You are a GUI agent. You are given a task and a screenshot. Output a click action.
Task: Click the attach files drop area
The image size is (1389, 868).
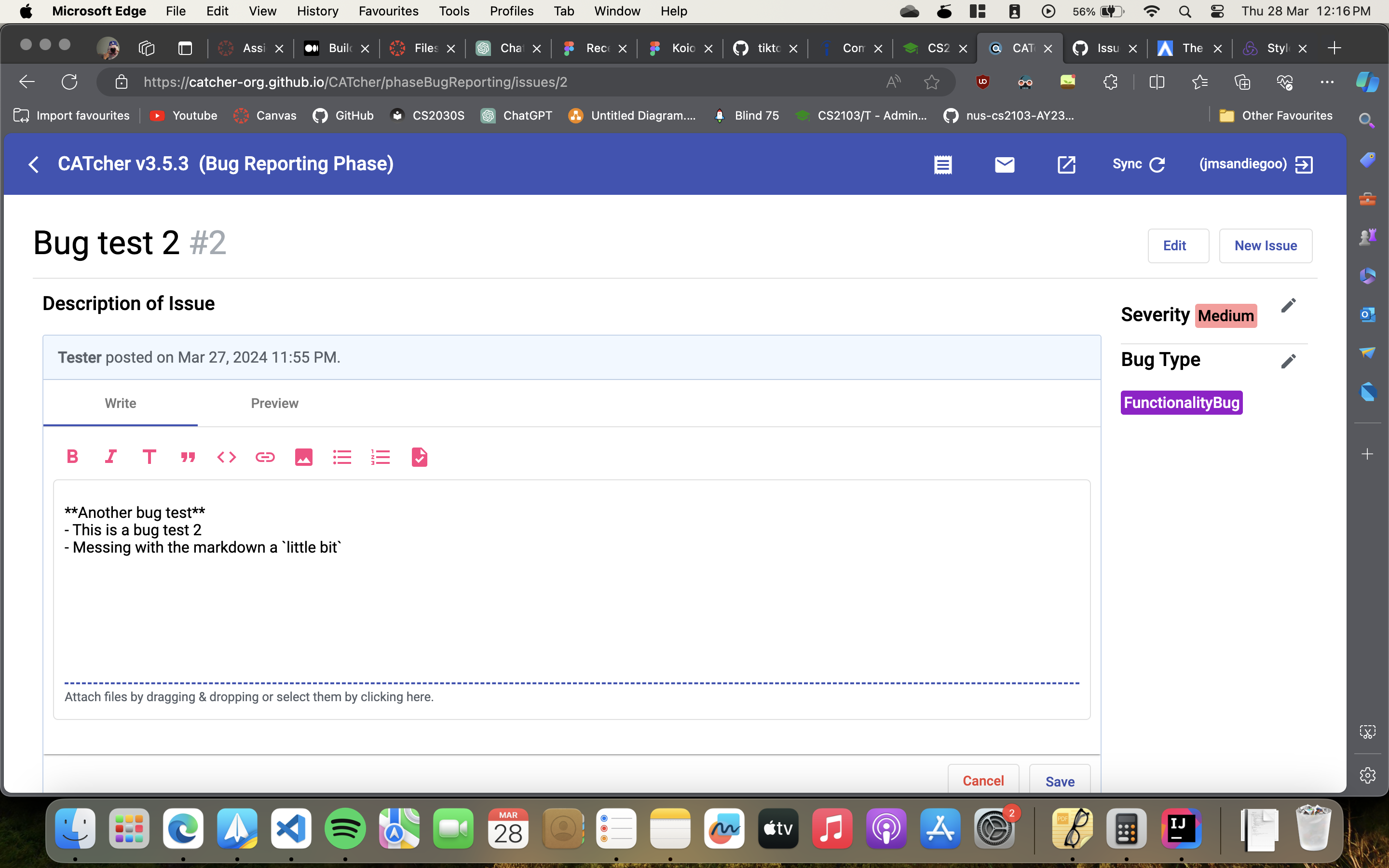point(249,697)
